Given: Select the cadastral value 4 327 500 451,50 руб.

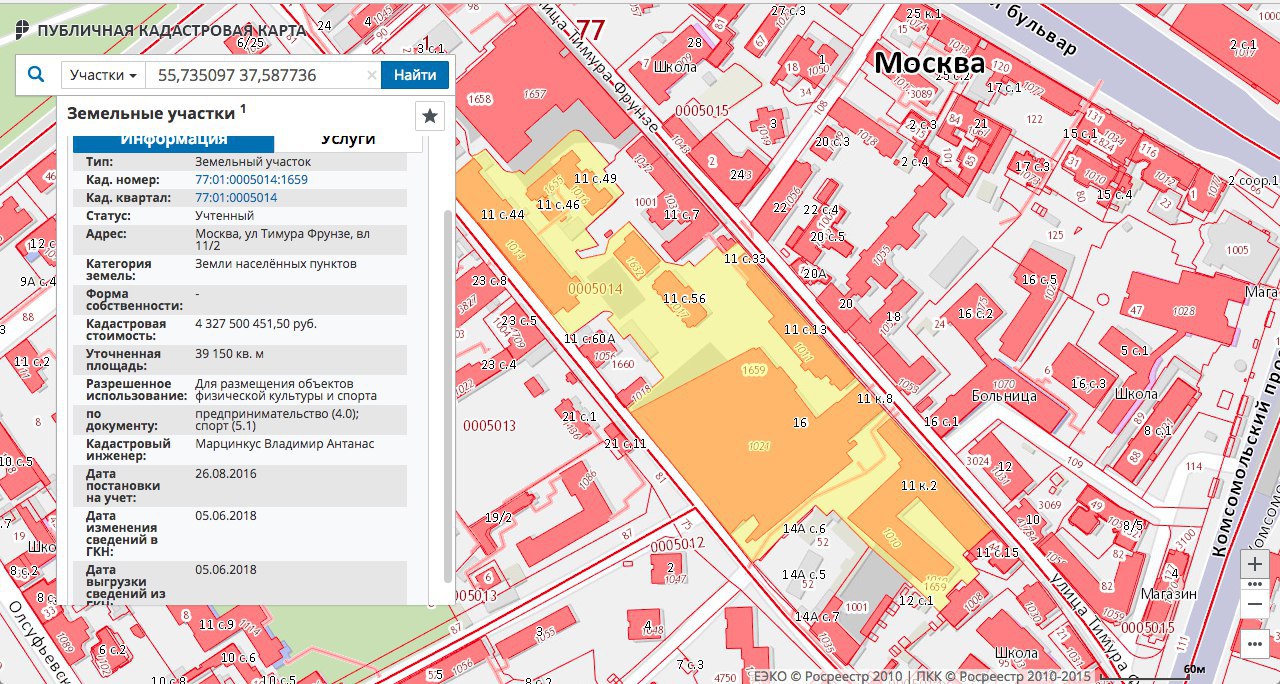Looking at the screenshot, I should [x=256, y=324].
